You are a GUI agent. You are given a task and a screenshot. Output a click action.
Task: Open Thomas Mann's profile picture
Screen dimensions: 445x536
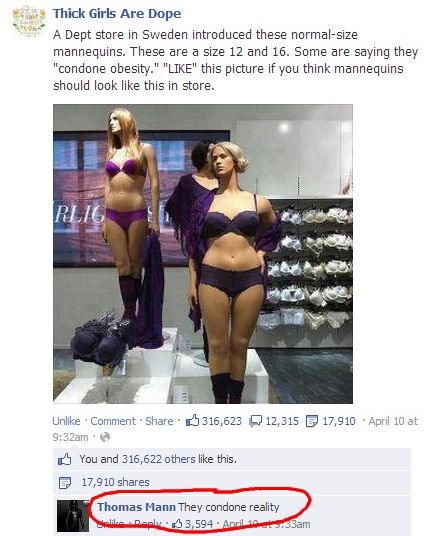click(73, 516)
